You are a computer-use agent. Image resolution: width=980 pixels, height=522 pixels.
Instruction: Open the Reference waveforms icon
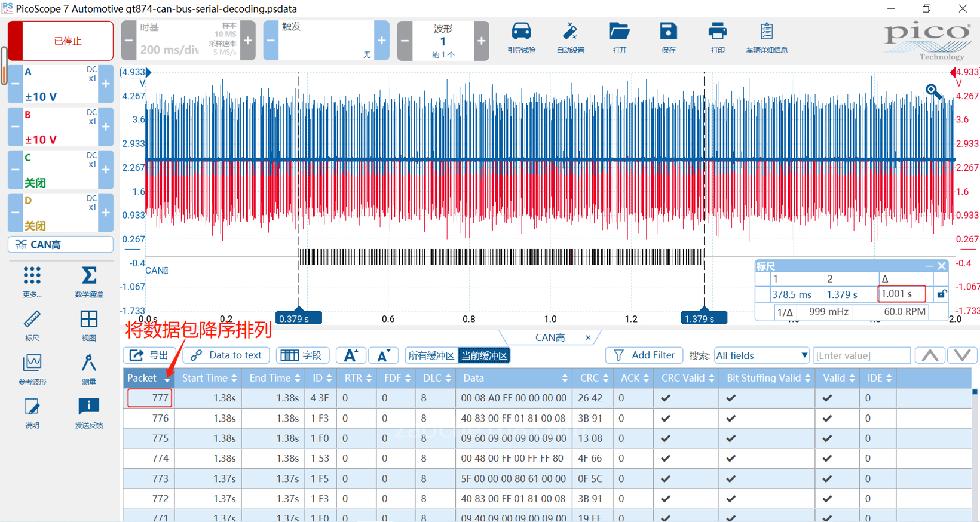[32, 366]
